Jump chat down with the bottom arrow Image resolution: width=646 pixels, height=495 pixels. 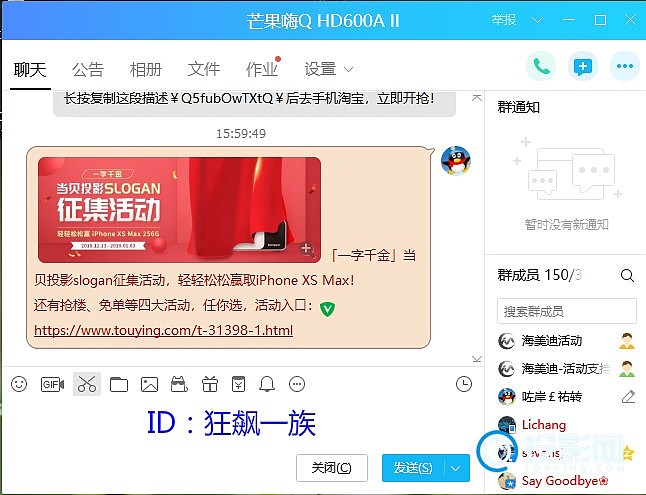(477, 359)
